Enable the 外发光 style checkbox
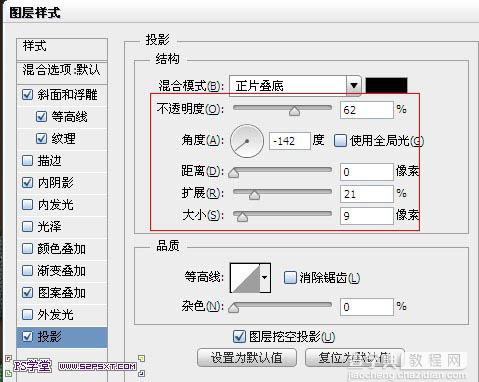 point(27,315)
